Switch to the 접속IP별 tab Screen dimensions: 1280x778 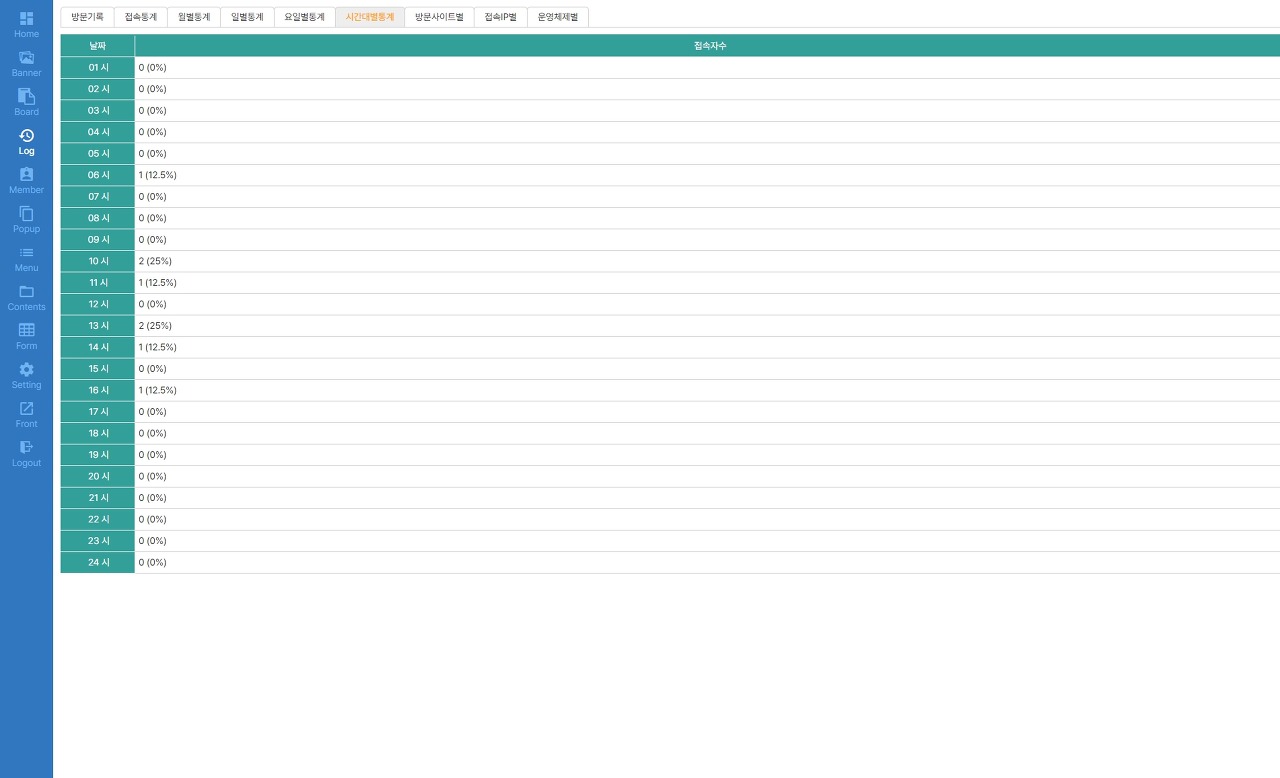point(500,17)
